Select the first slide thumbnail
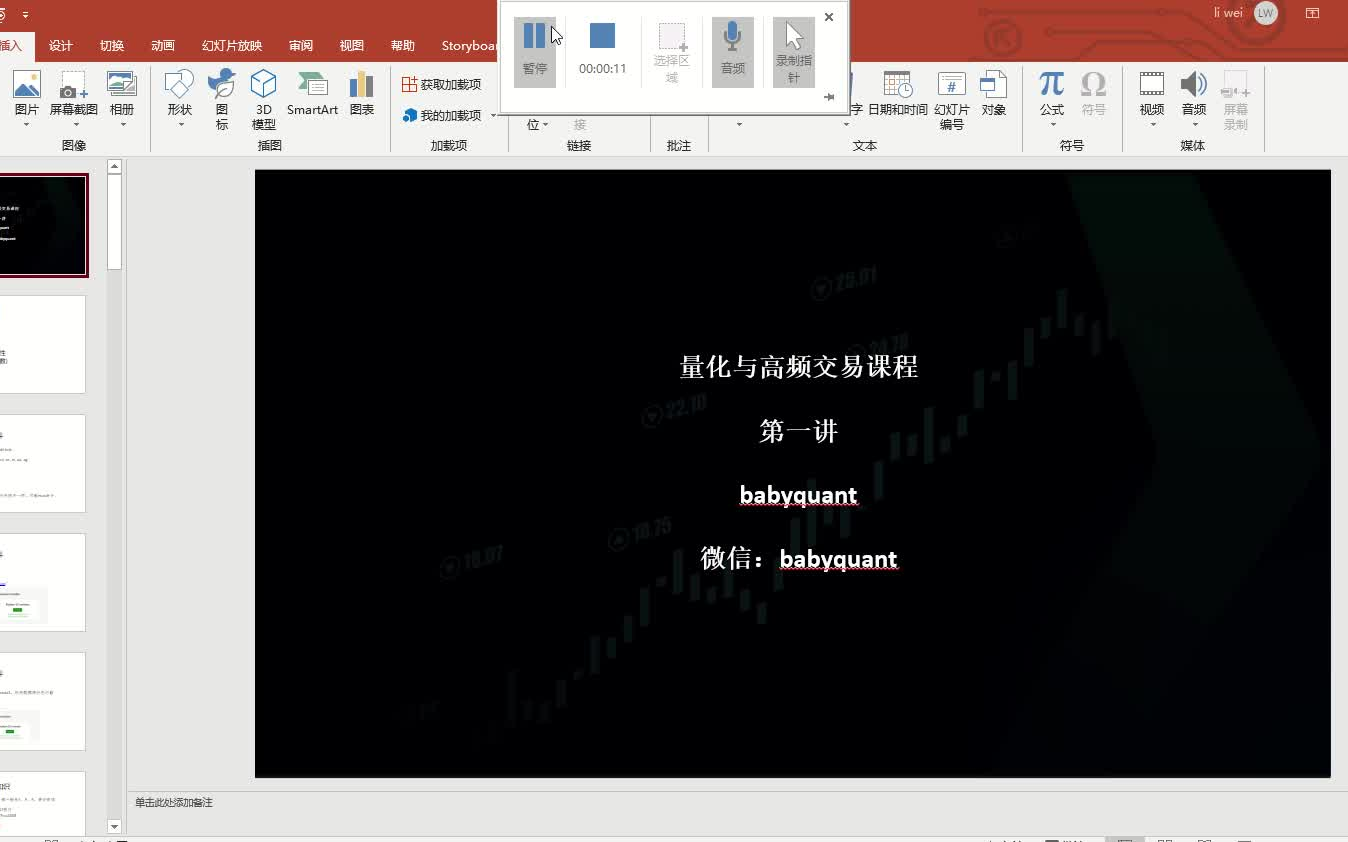Image resolution: width=1348 pixels, height=842 pixels. coord(45,224)
